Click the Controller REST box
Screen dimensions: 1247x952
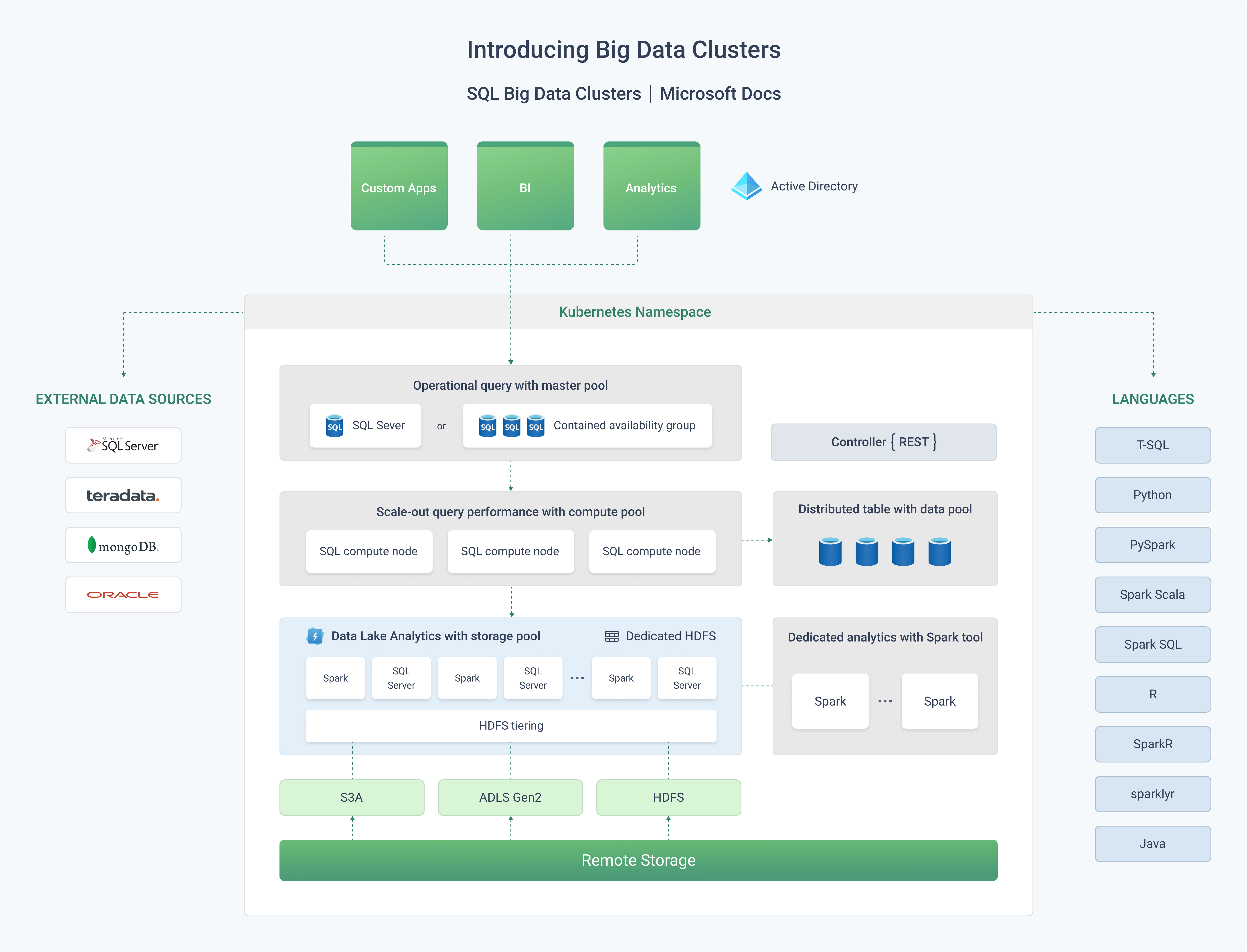coord(884,442)
